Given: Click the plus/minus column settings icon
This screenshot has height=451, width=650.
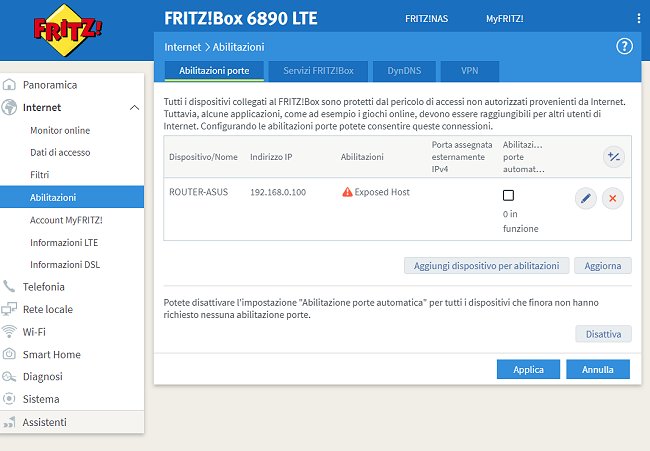Looking at the screenshot, I should (614, 157).
